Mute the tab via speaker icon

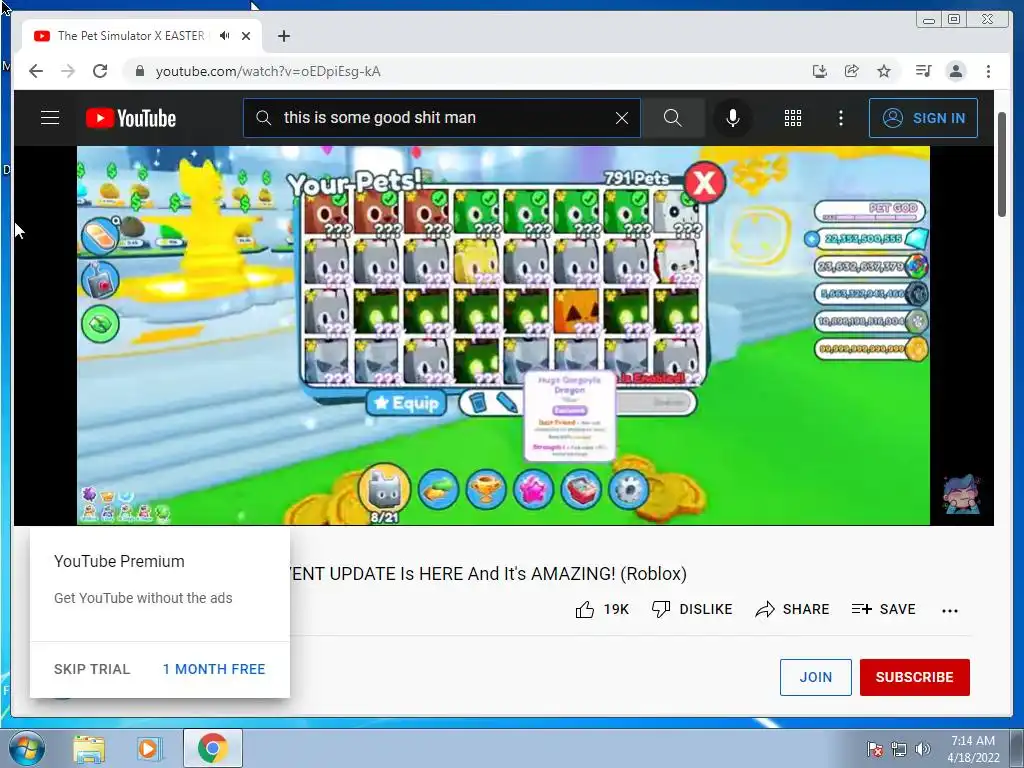pyautogui.click(x=225, y=36)
